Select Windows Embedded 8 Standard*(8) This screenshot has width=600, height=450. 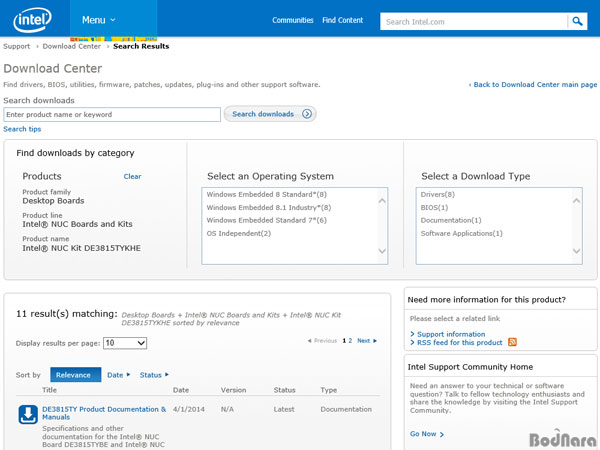[267, 194]
